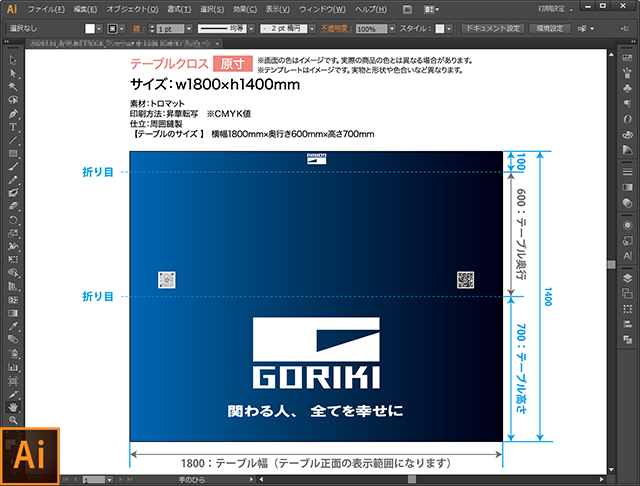This screenshot has height=486, width=640.
Task: Select the Pen tool
Action: pos(13,113)
